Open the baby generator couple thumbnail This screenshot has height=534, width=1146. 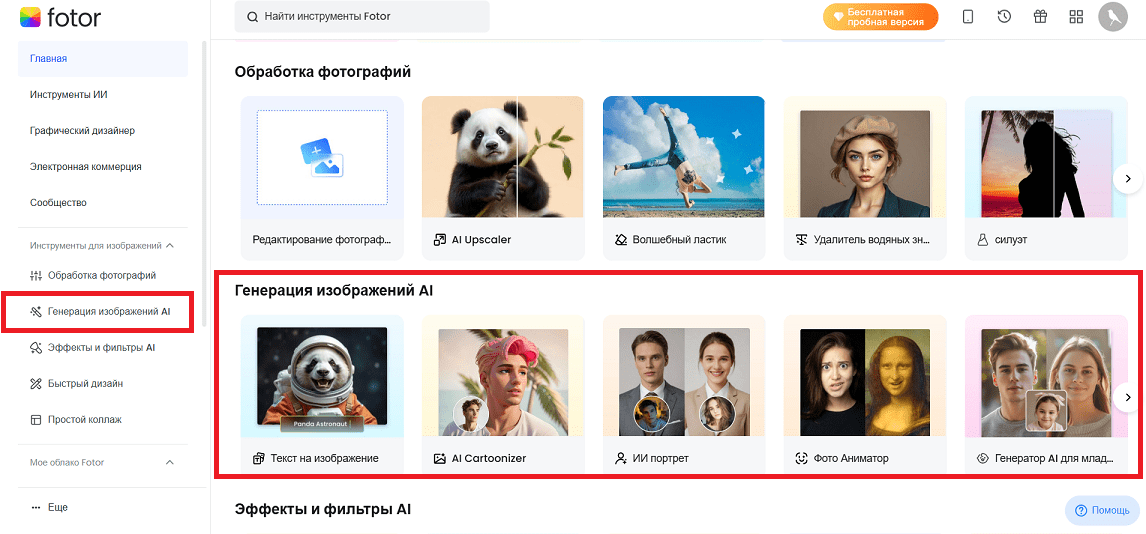click(x=1046, y=382)
